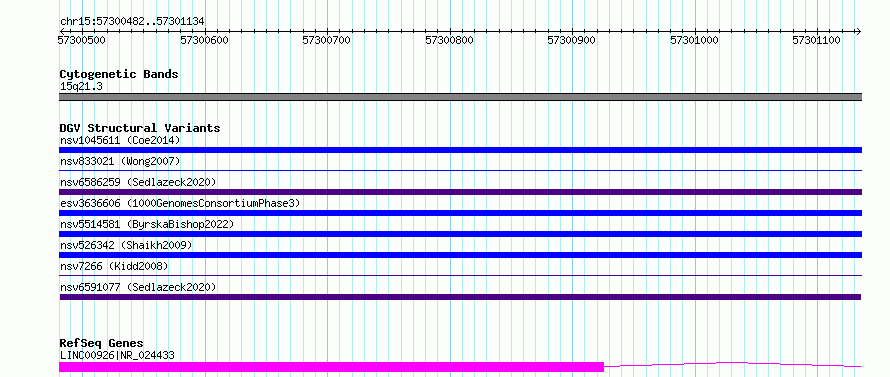The height and width of the screenshot is (377, 890).
Task: Open variant nsv1045611 (Coe2014) label
Action: pyautogui.click(x=120, y=140)
